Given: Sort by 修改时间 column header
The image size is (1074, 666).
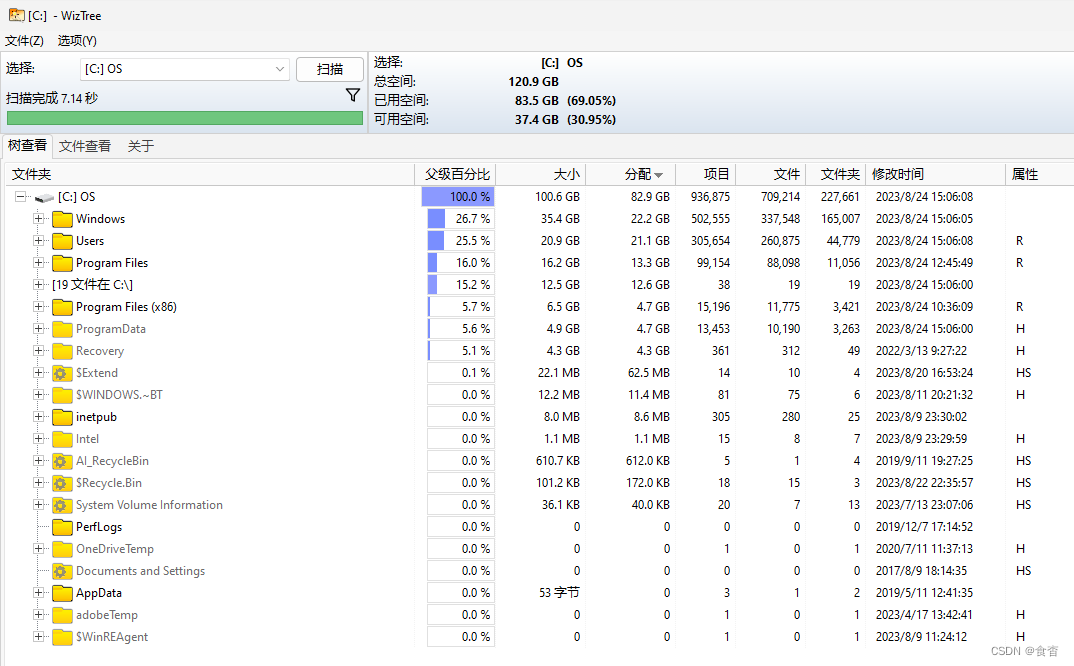Looking at the screenshot, I should [x=936, y=174].
